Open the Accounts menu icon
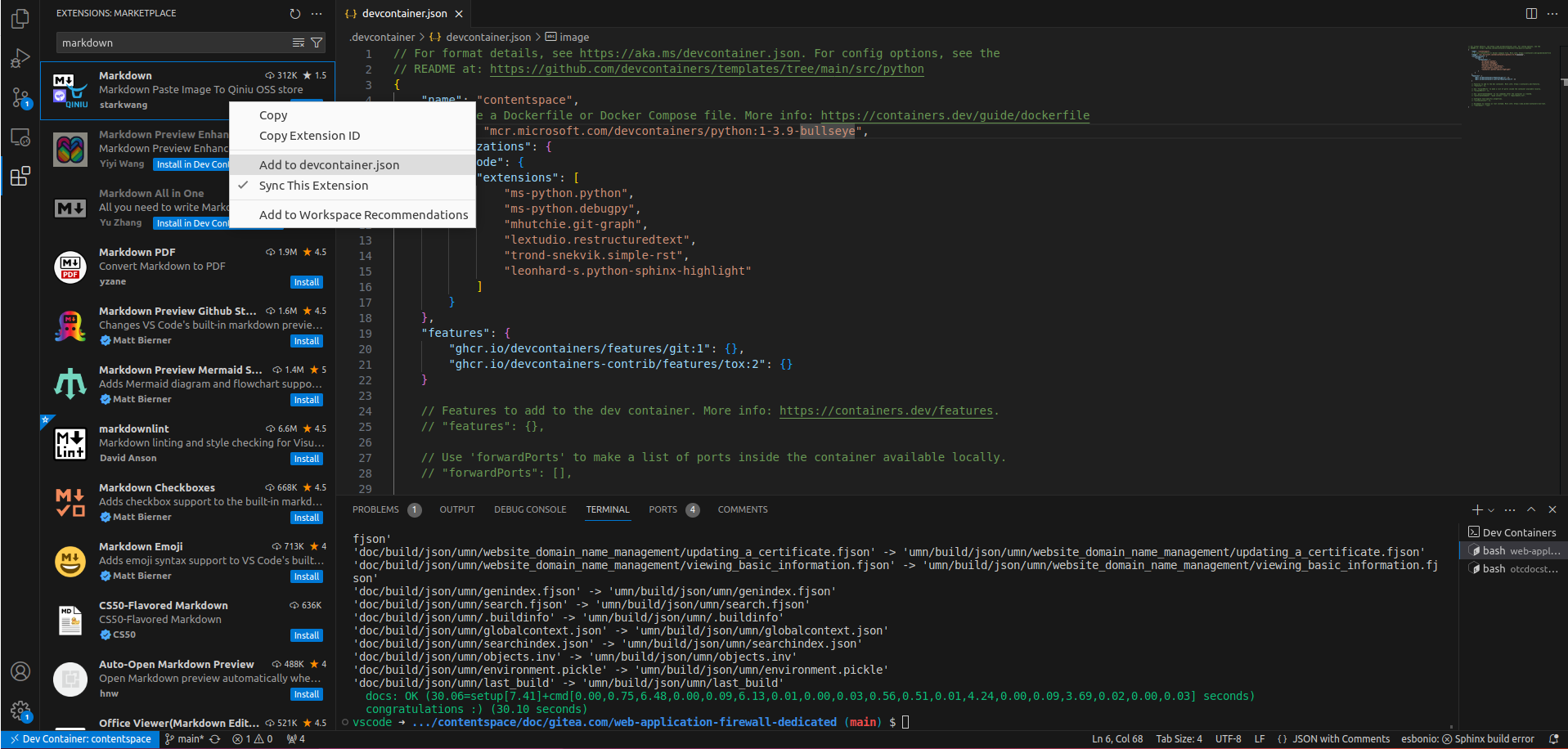 click(x=20, y=671)
